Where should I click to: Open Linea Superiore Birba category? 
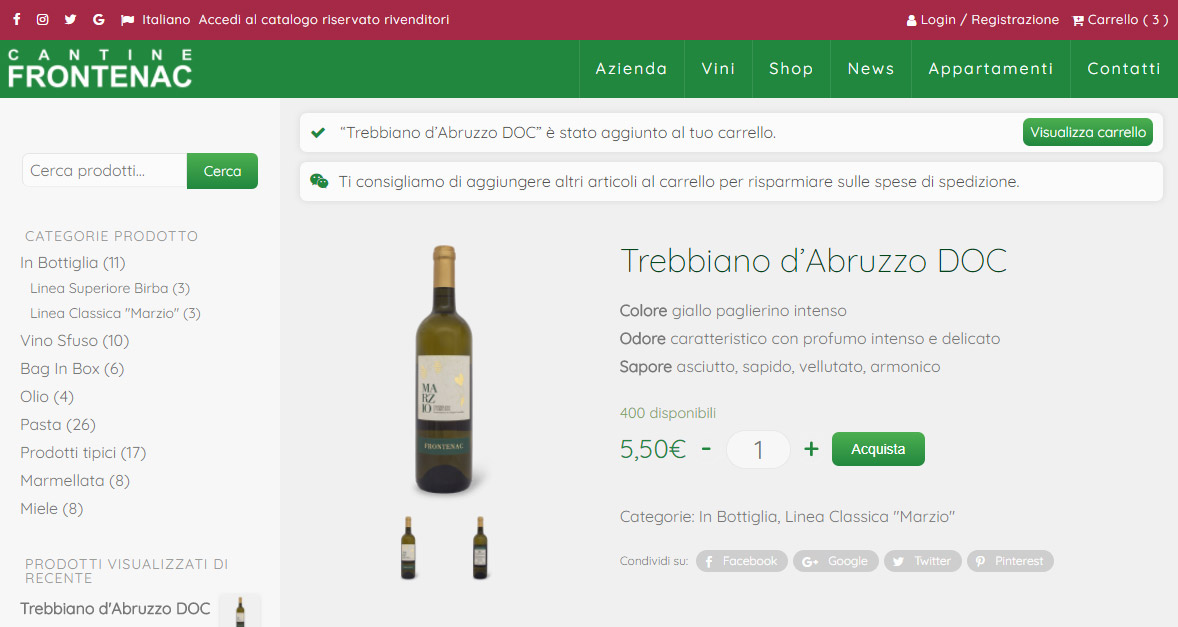[110, 288]
